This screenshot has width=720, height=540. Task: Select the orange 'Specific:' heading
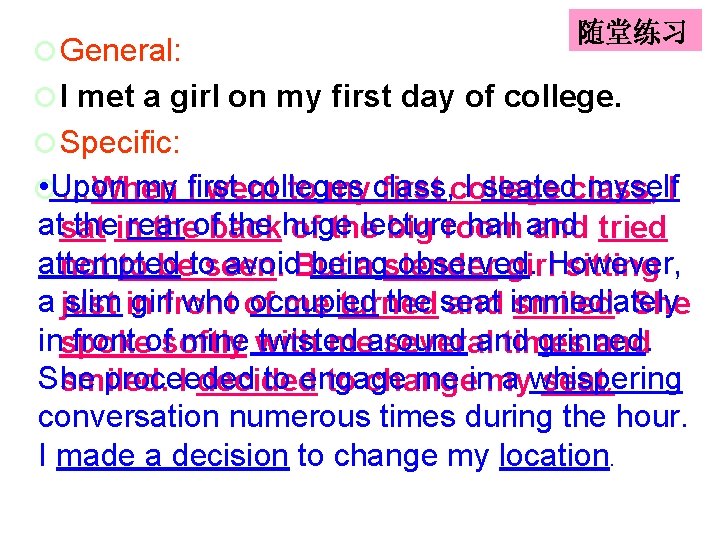coord(120,142)
